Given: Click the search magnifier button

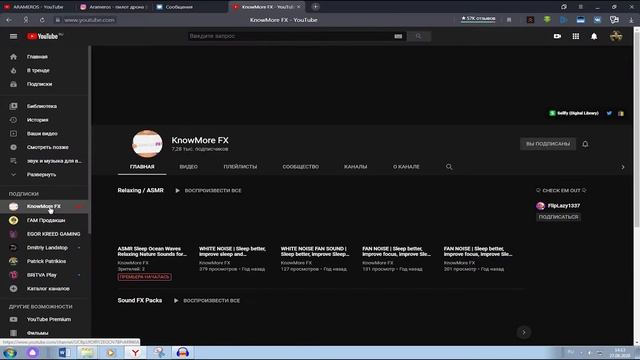Looking at the screenshot, I should (418, 36).
